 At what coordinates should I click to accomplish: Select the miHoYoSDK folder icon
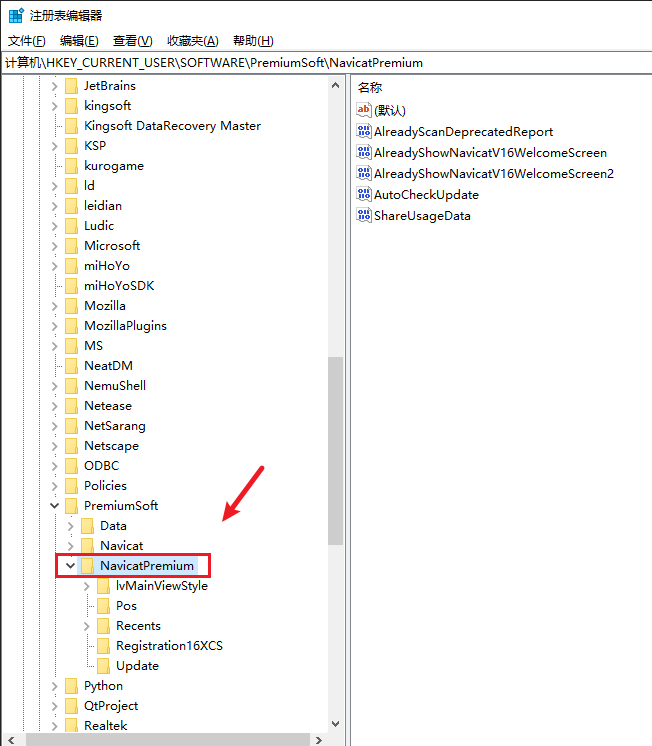71,286
